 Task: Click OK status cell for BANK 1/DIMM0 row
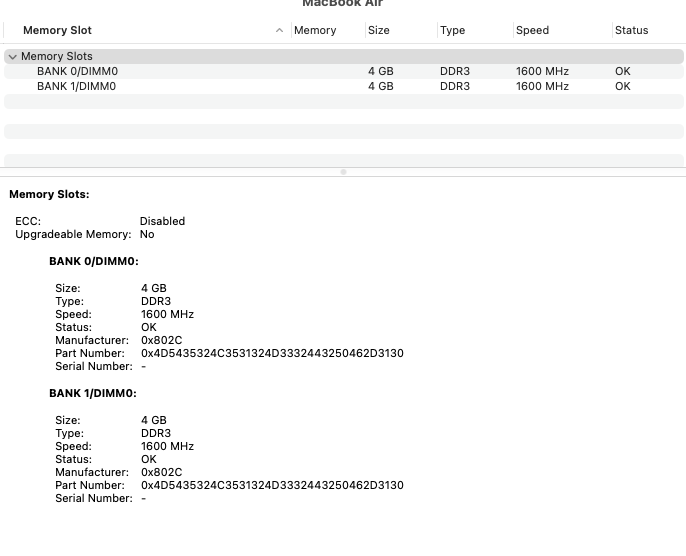click(623, 86)
